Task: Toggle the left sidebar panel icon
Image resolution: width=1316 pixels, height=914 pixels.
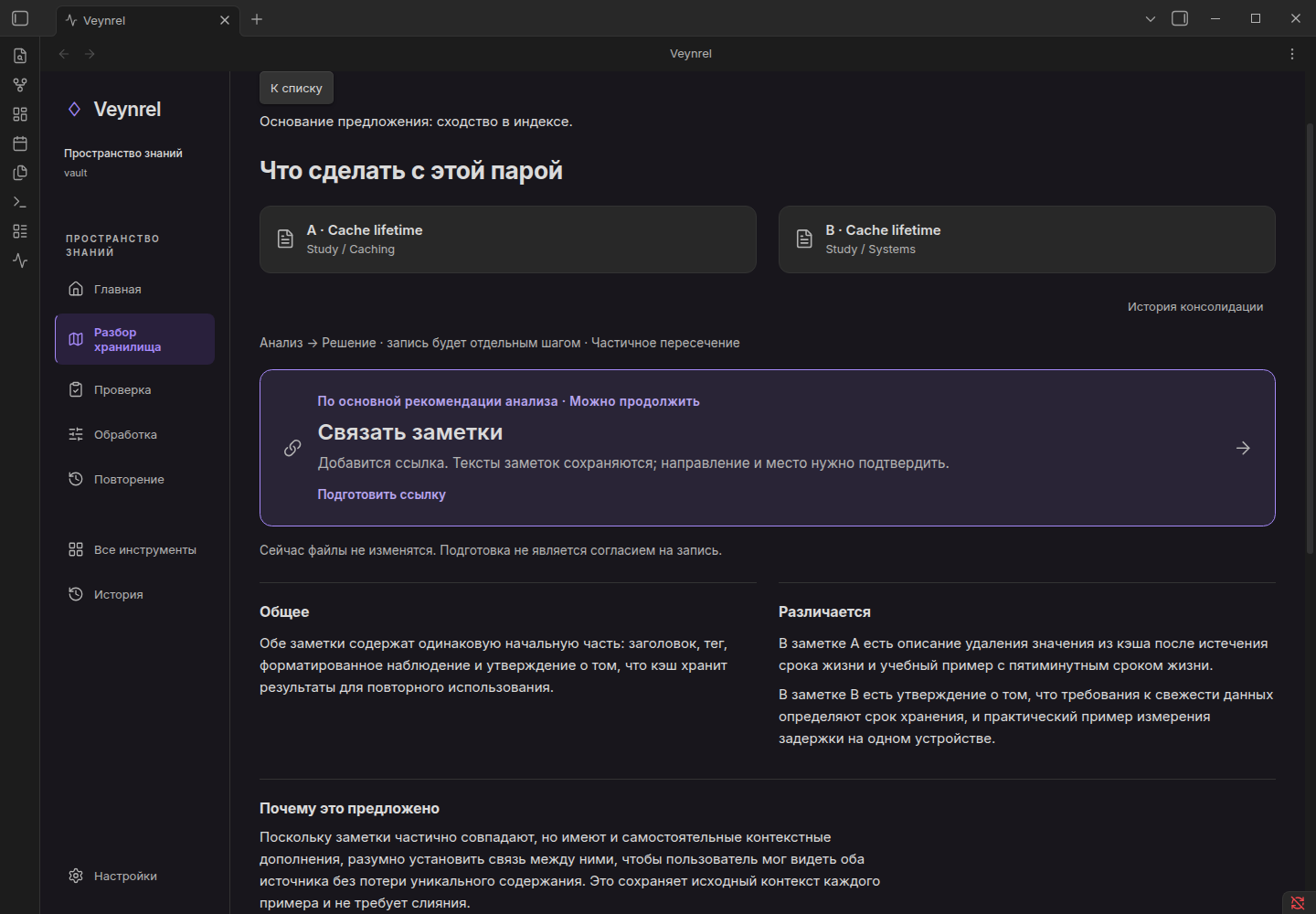Action: click(x=20, y=18)
